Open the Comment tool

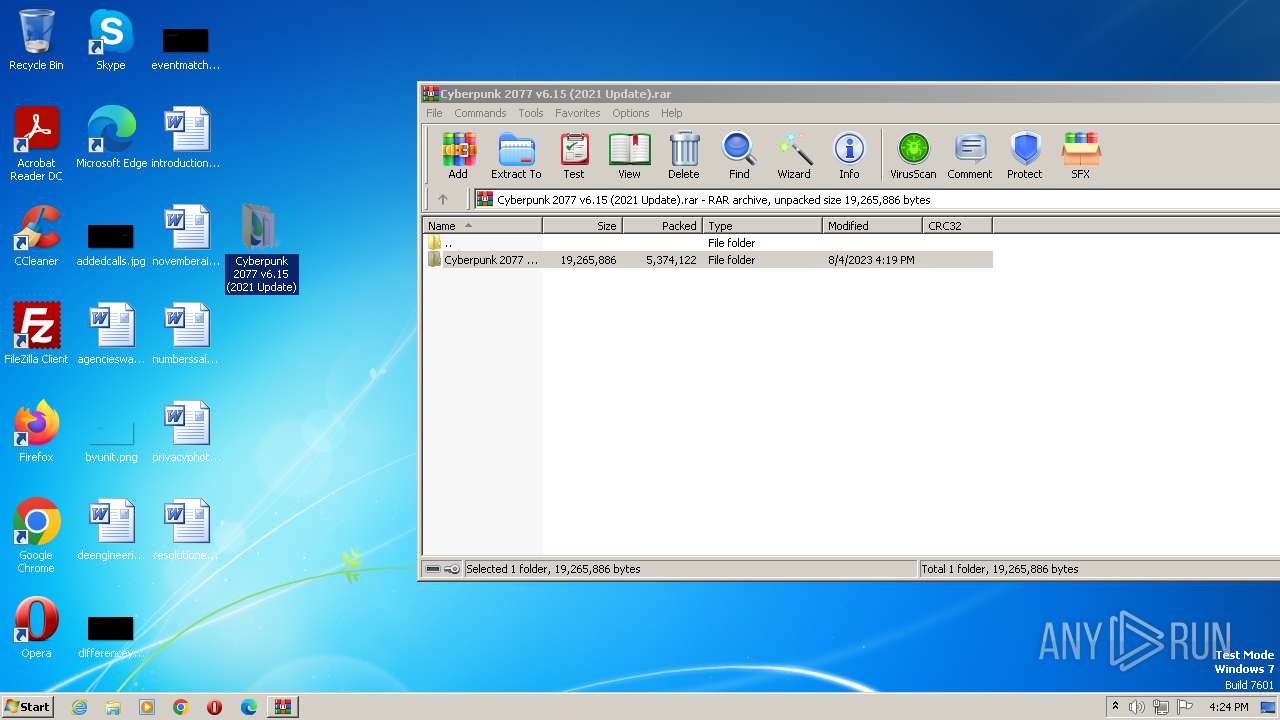[970, 156]
